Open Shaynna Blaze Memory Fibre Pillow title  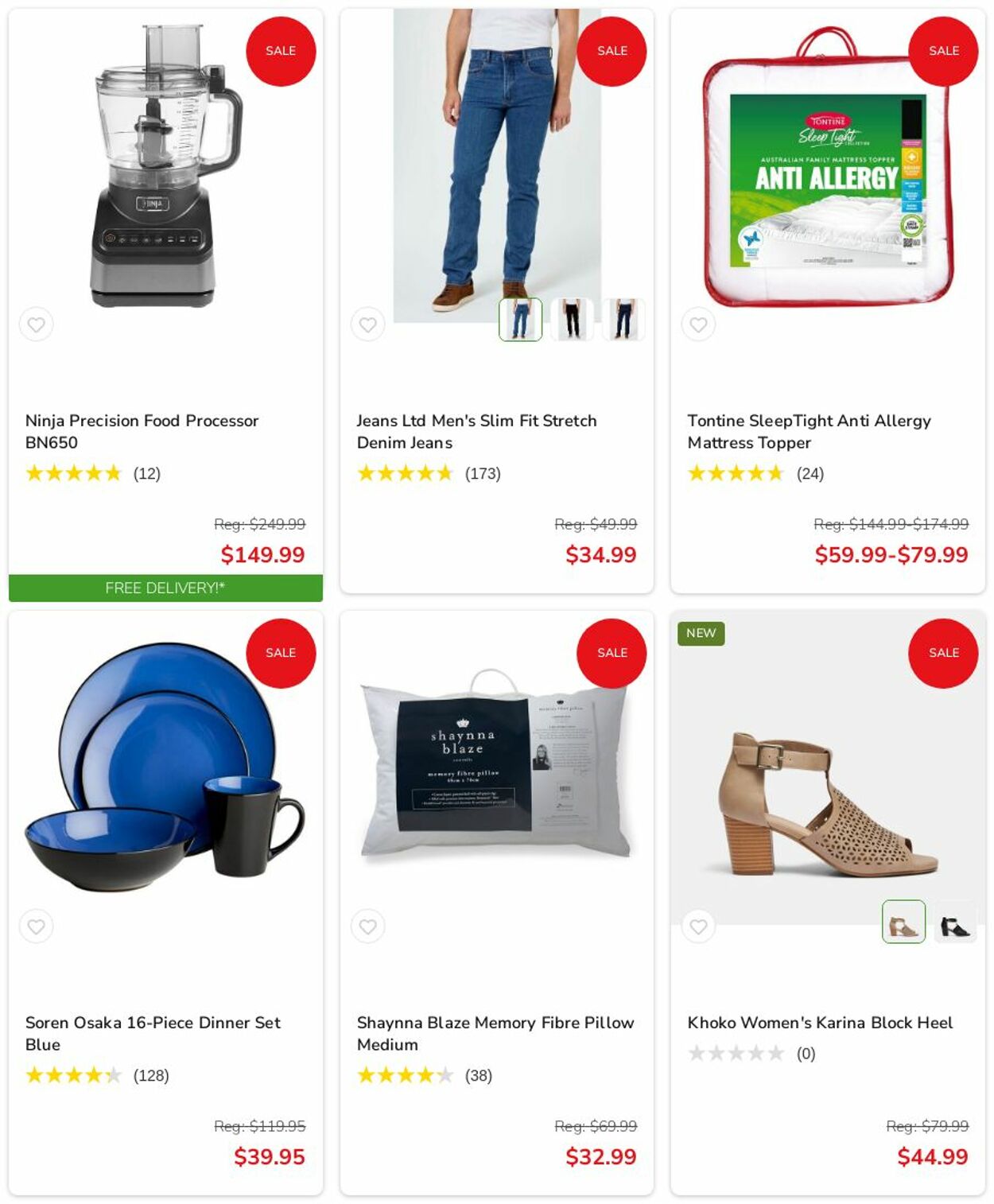point(495,1033)
